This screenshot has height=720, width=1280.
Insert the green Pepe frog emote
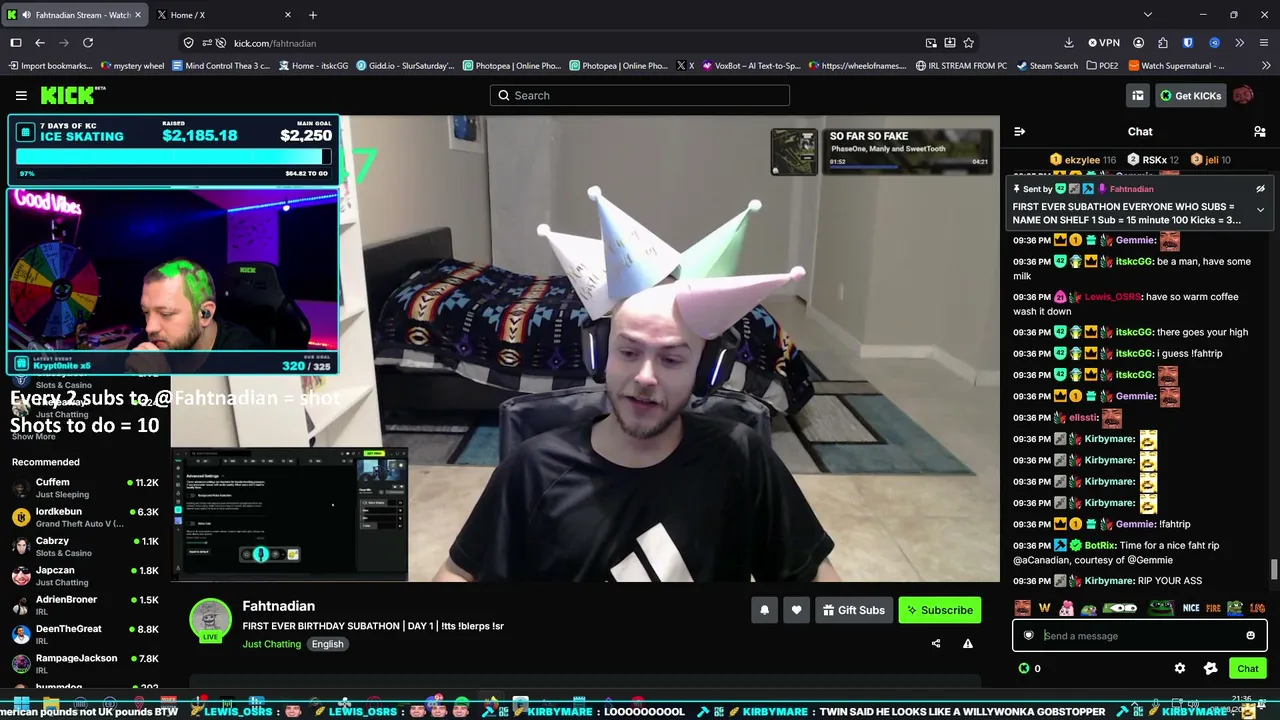1160,607
